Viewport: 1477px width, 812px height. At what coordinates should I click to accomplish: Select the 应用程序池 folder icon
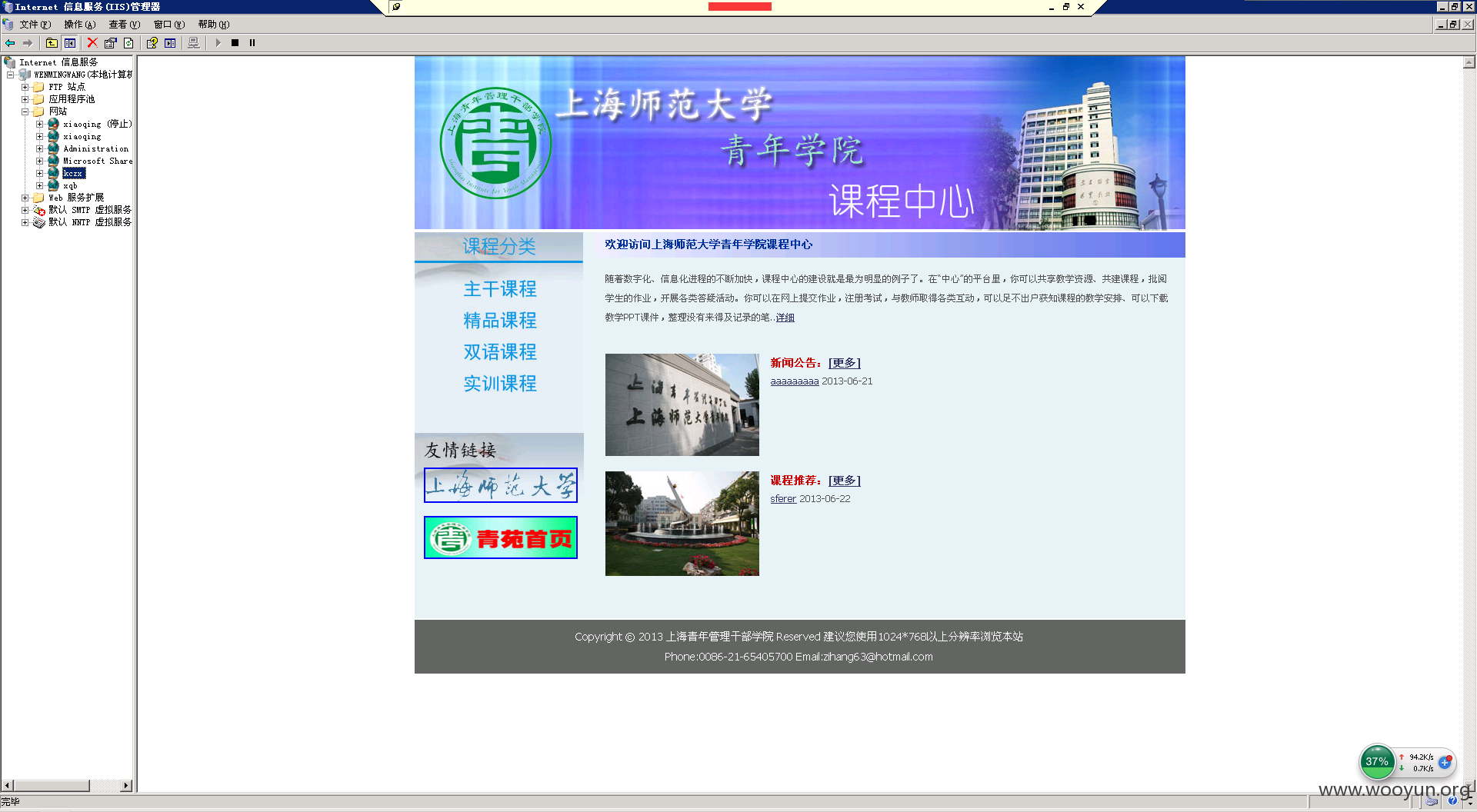(38, 99)
